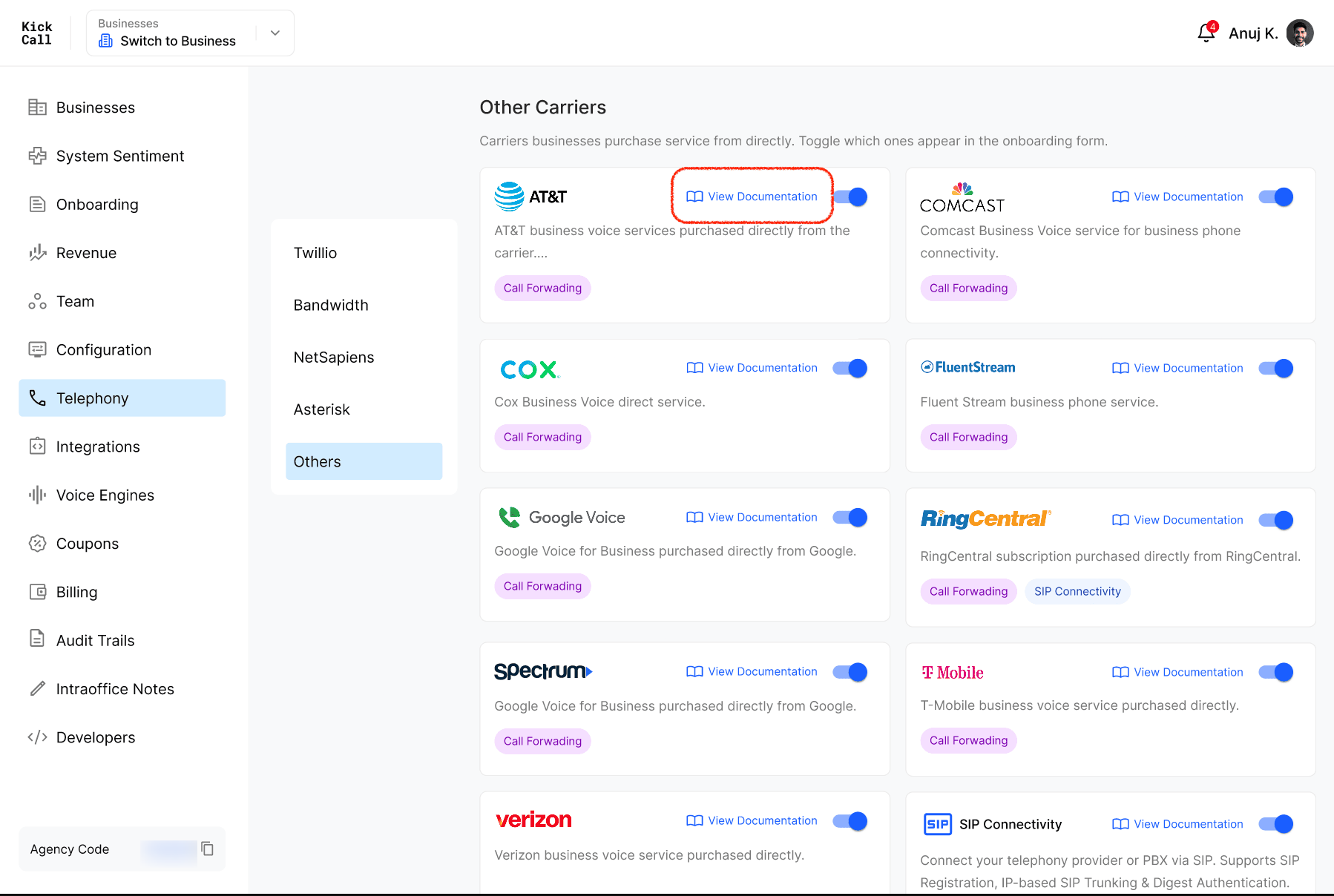1334x896 pixels.
Task: Click the Billing wallet icon
Action: coord(37,592)
